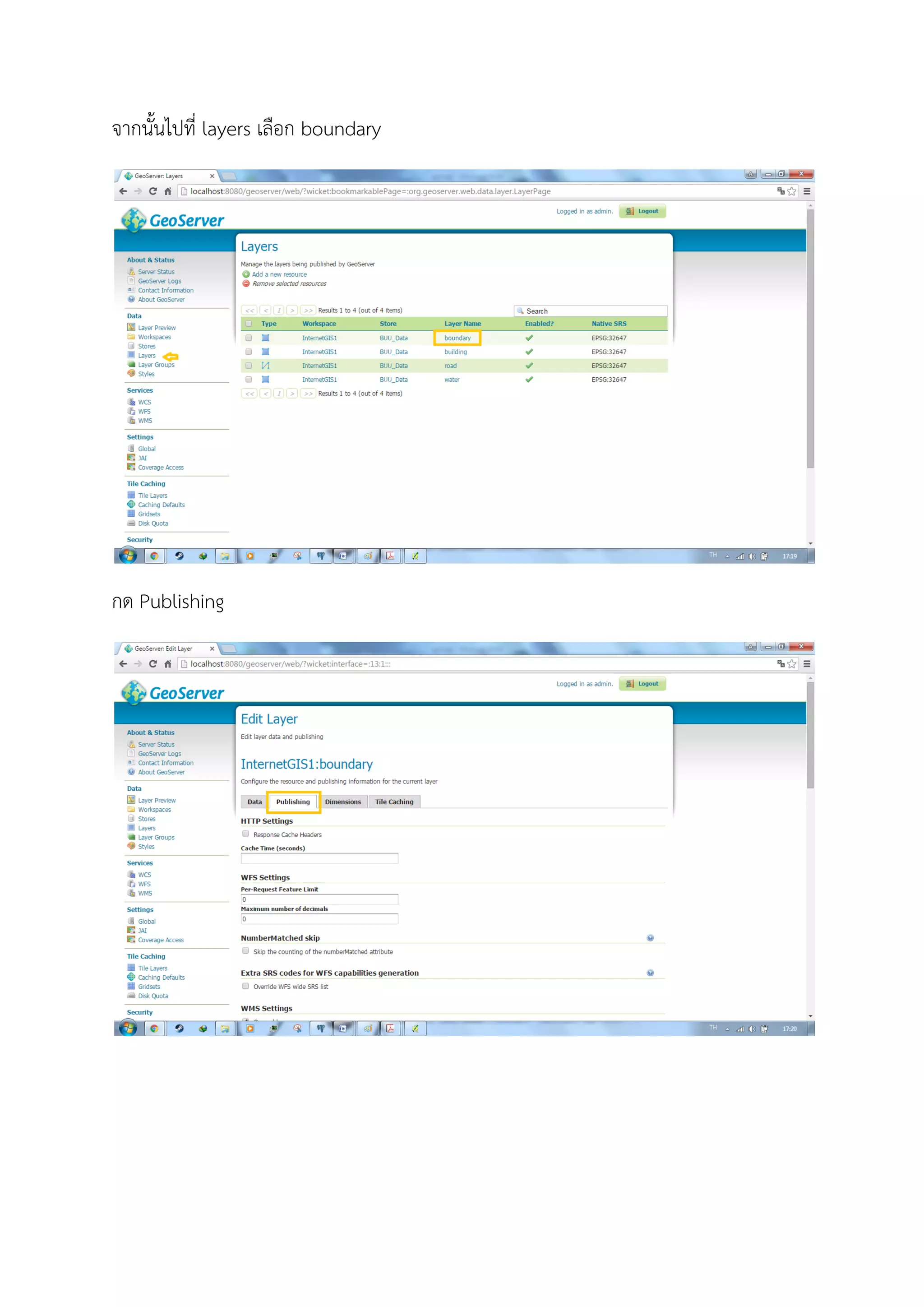Toggle Skip the counting of numberMatched attribute

point(246,950)
